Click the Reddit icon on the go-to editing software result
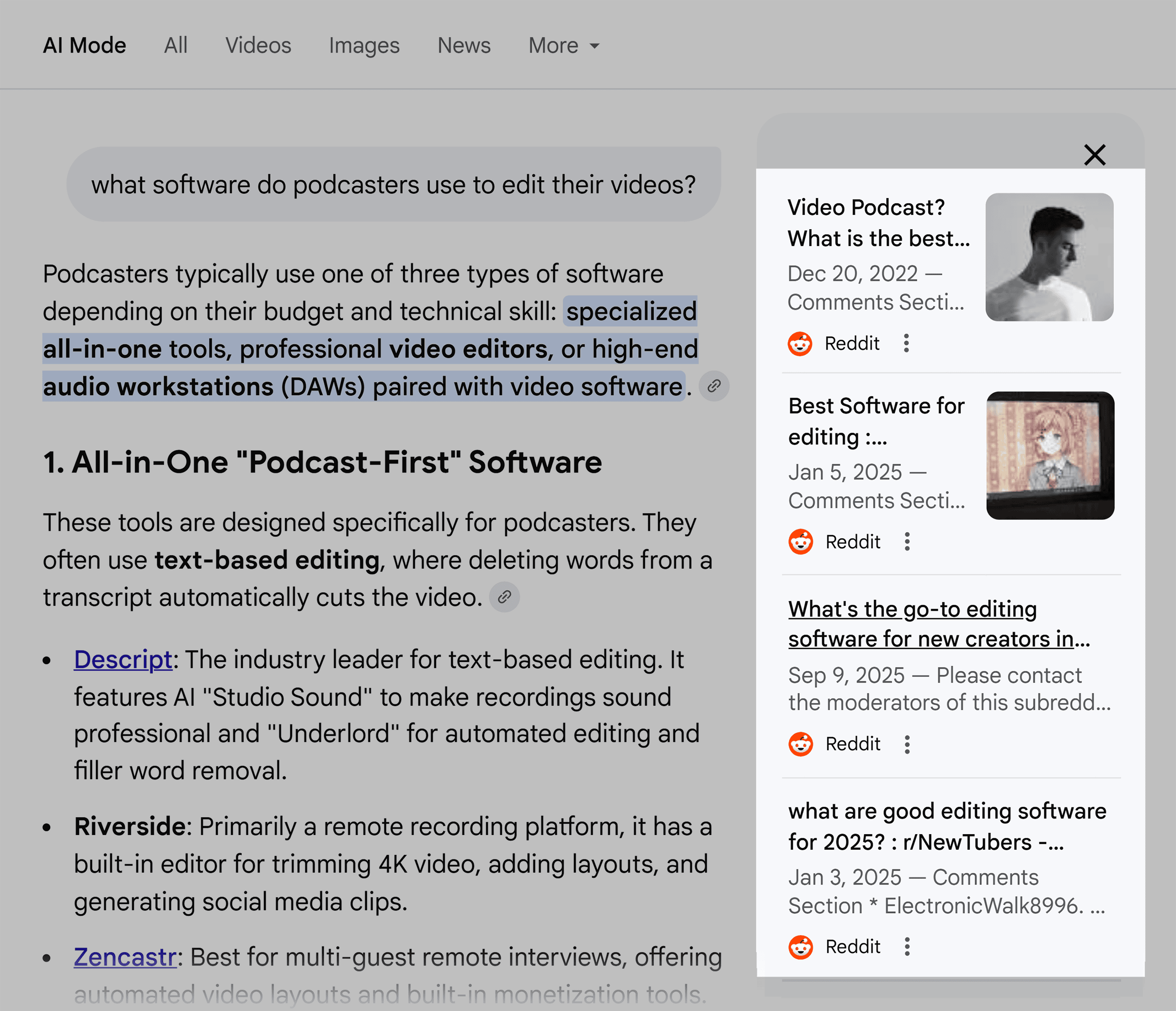Image resolution: width=1176 pixels, height=1011 pixels. tap(801, 744)
